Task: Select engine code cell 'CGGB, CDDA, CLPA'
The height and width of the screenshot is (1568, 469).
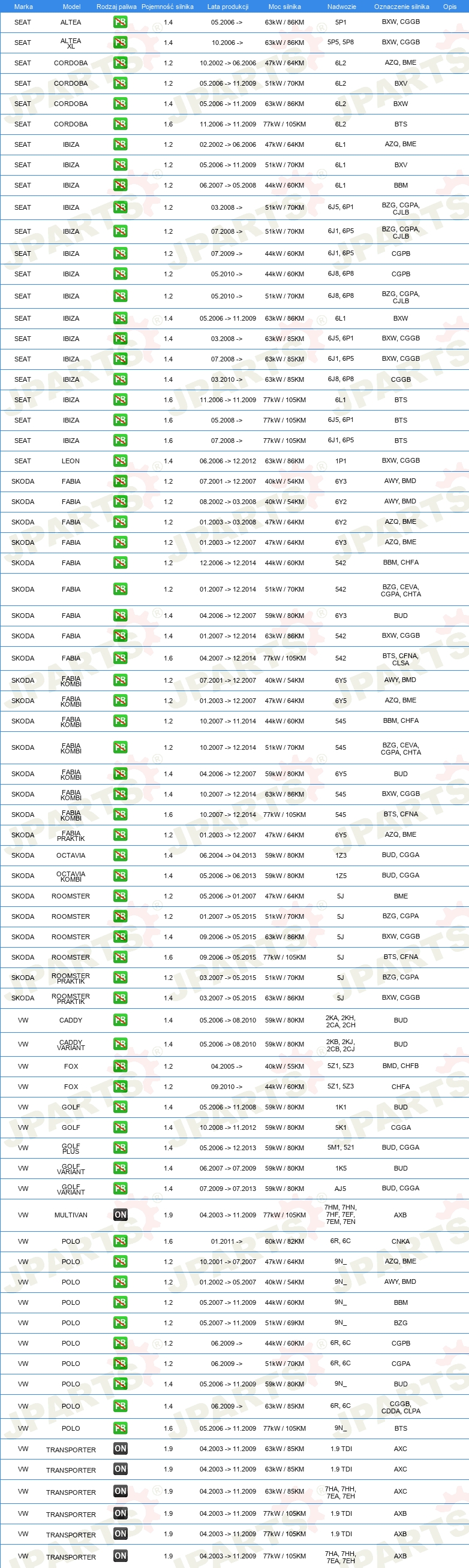Action: [x=401, y=1408]
